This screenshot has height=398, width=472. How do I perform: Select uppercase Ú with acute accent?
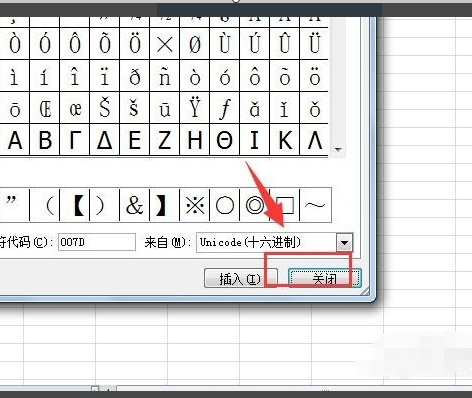click(x=255, y=44)
